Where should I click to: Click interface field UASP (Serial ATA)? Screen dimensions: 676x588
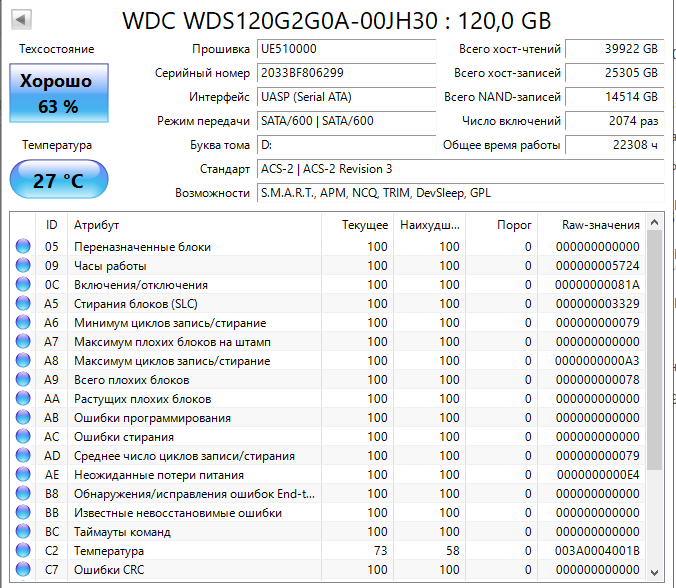tap(347, 97)
